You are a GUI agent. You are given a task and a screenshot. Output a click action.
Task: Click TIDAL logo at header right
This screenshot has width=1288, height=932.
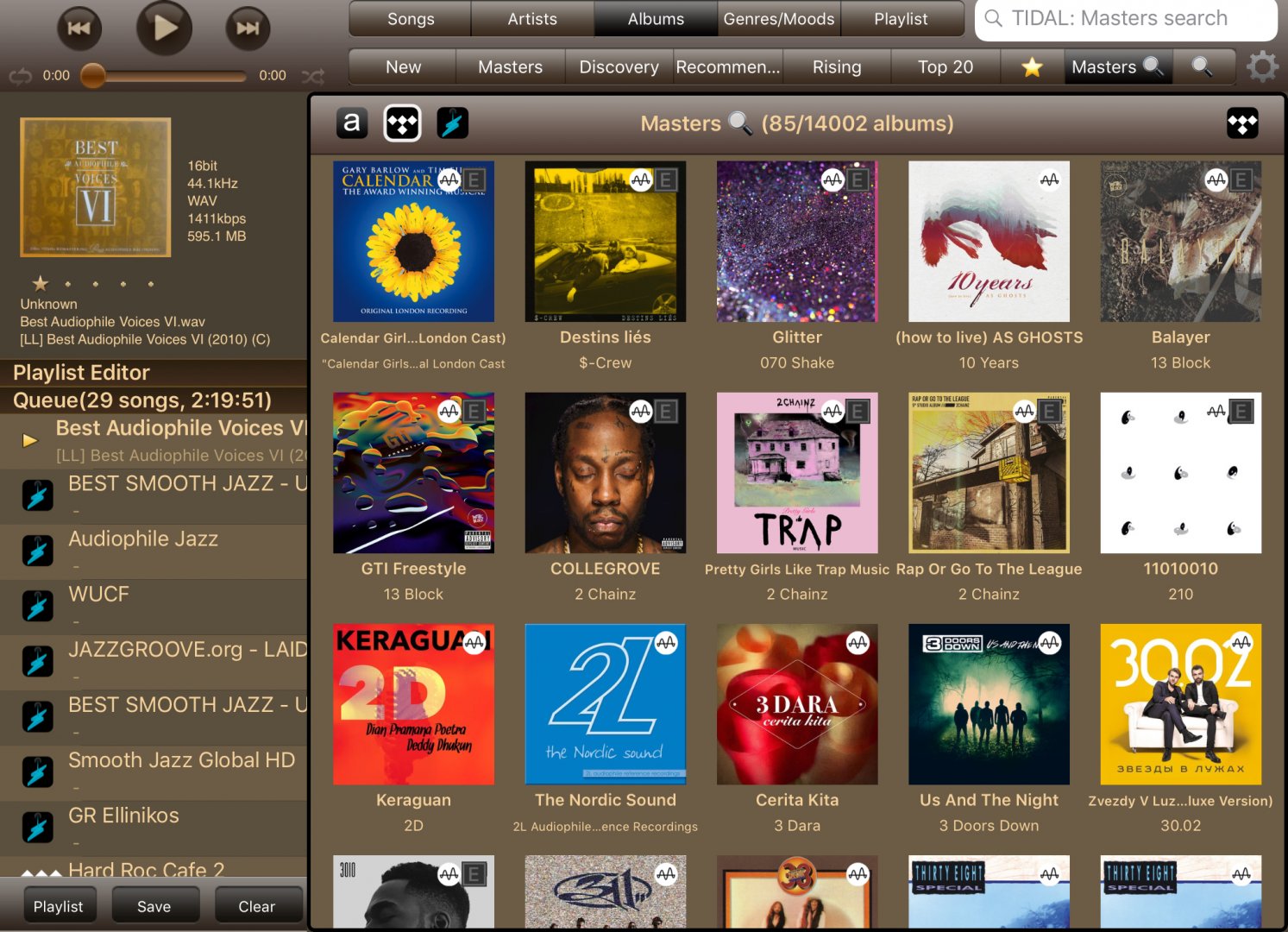1242,123
